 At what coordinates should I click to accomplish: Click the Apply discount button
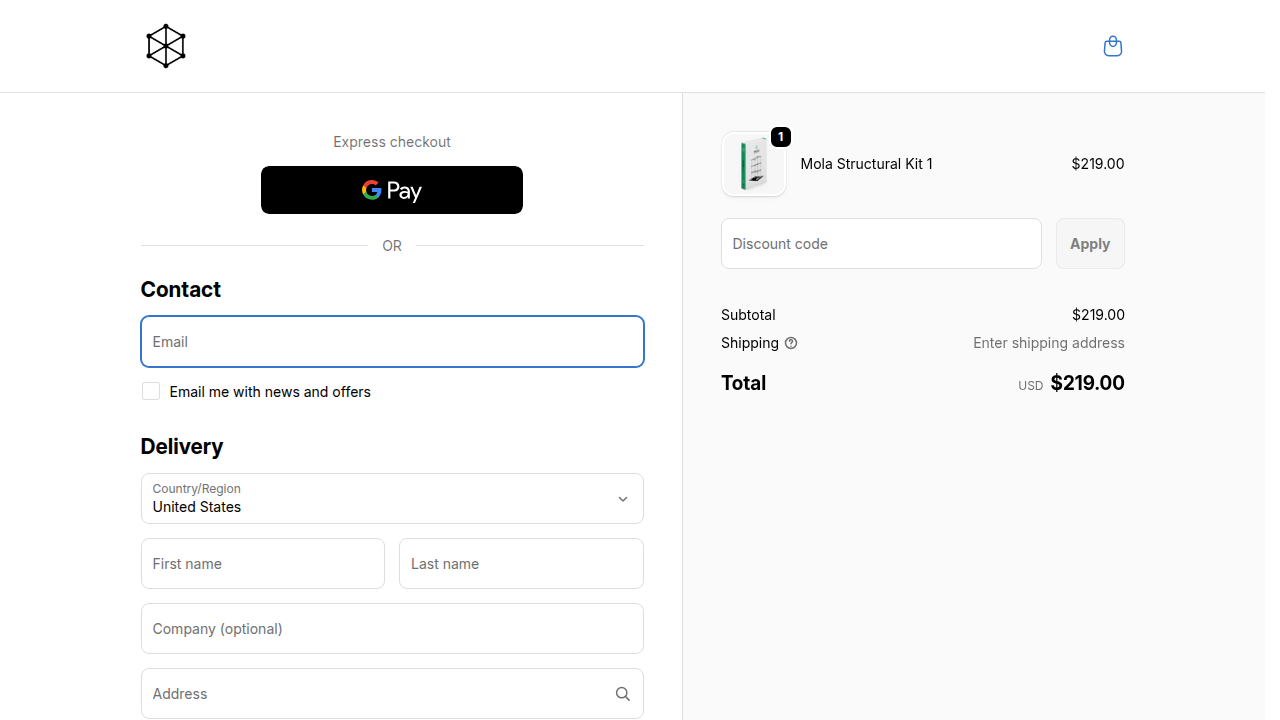click(1090, 244)
